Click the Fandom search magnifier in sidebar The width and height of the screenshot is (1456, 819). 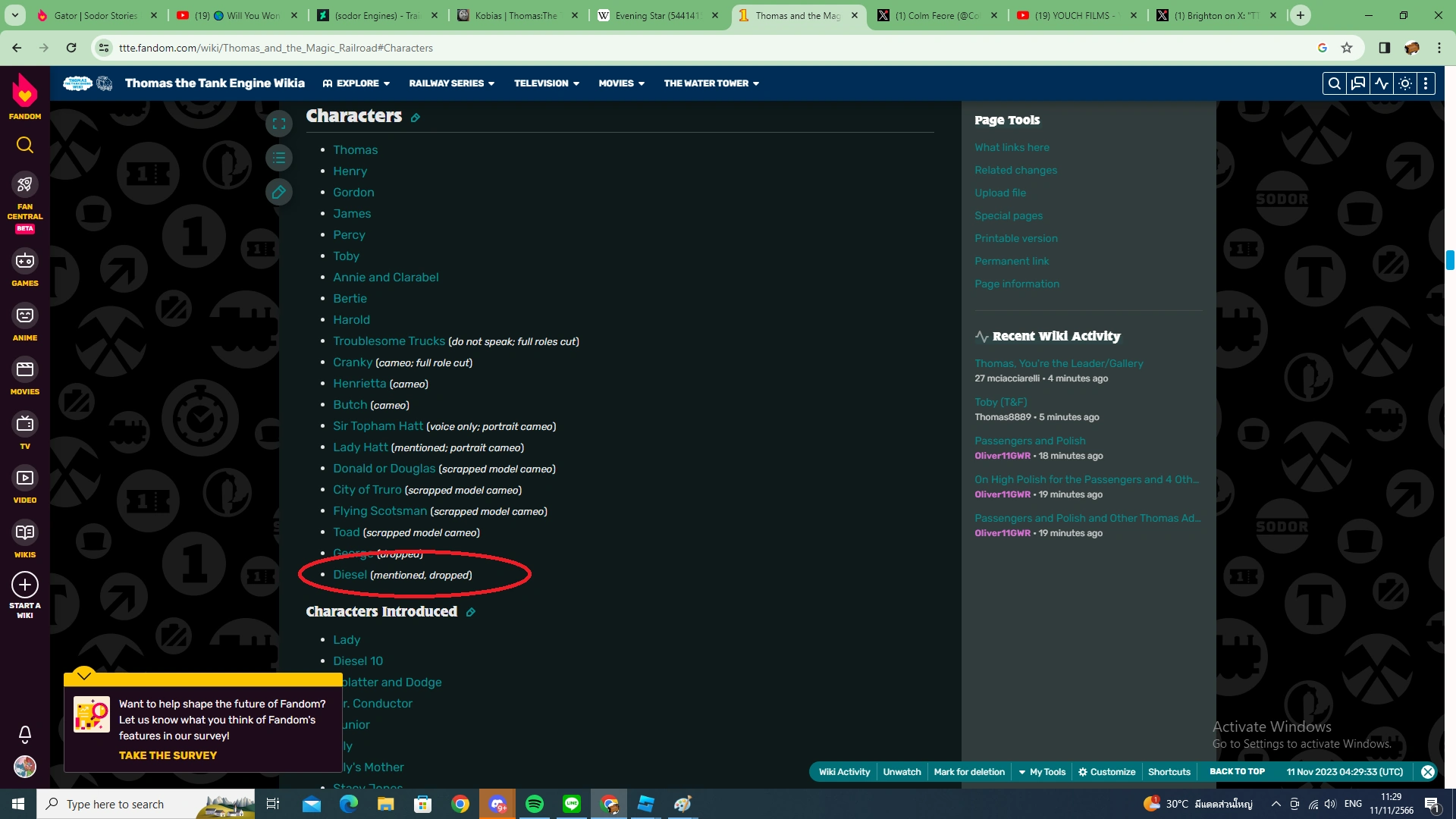25,145
